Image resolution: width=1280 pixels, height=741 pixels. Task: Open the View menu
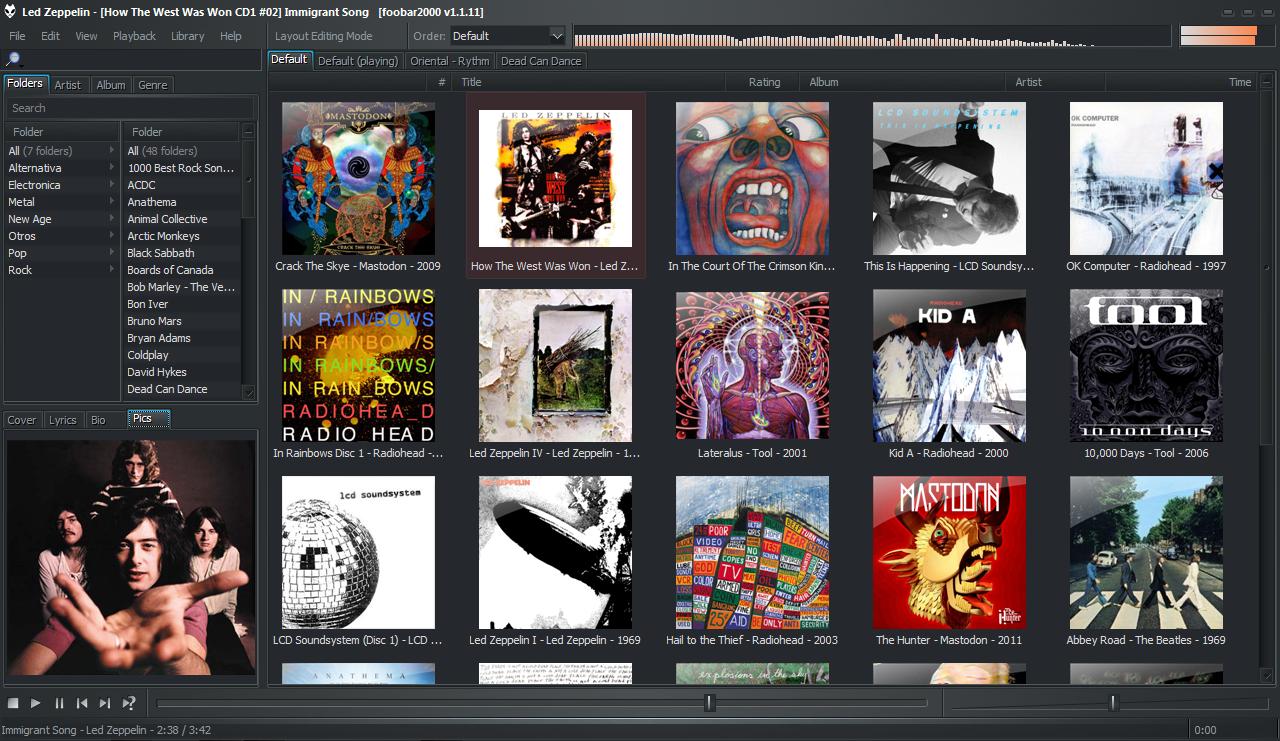pyautogui.click(x=86, y=36)
